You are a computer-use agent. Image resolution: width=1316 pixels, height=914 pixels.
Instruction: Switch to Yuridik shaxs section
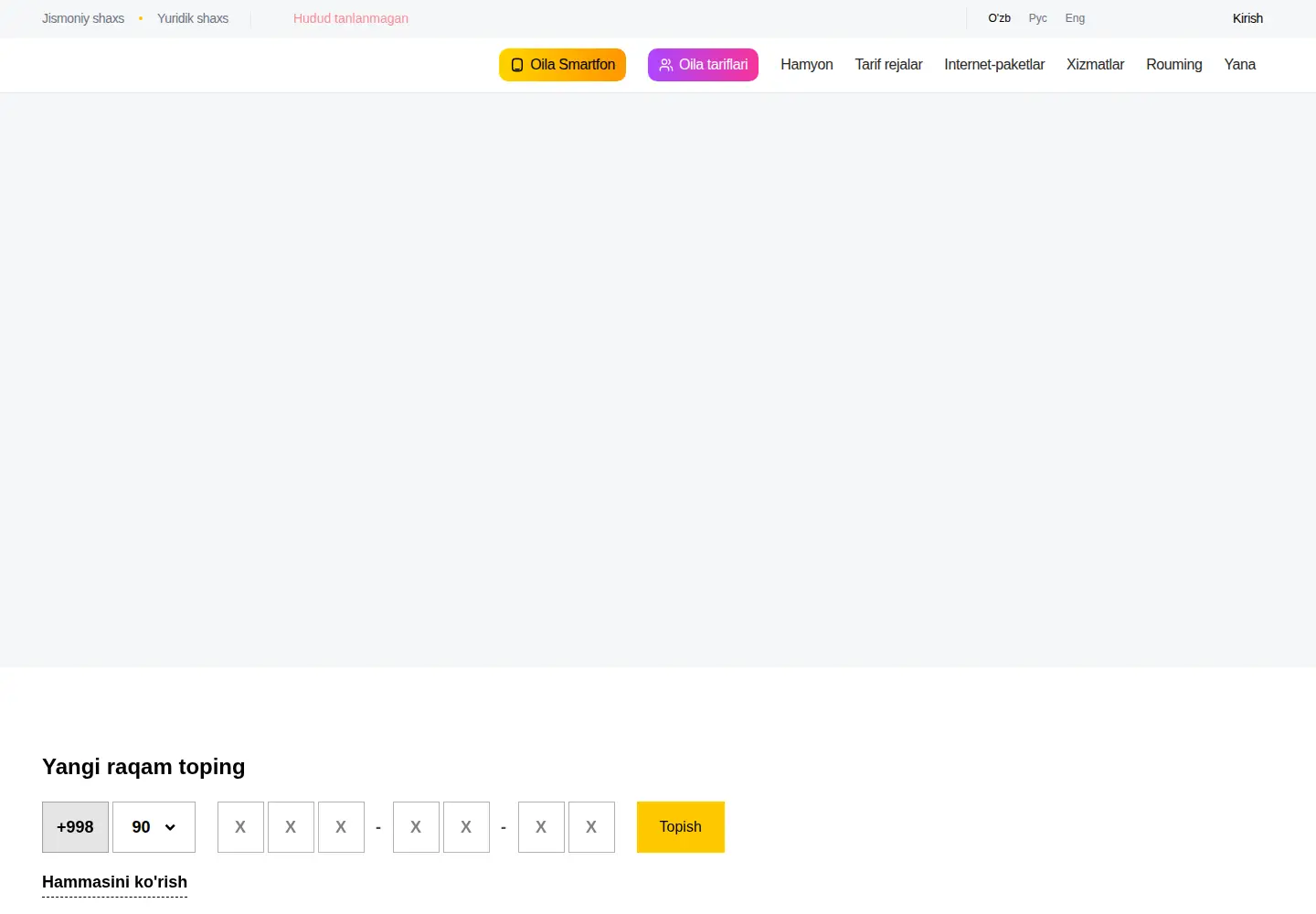pos(193,18)
